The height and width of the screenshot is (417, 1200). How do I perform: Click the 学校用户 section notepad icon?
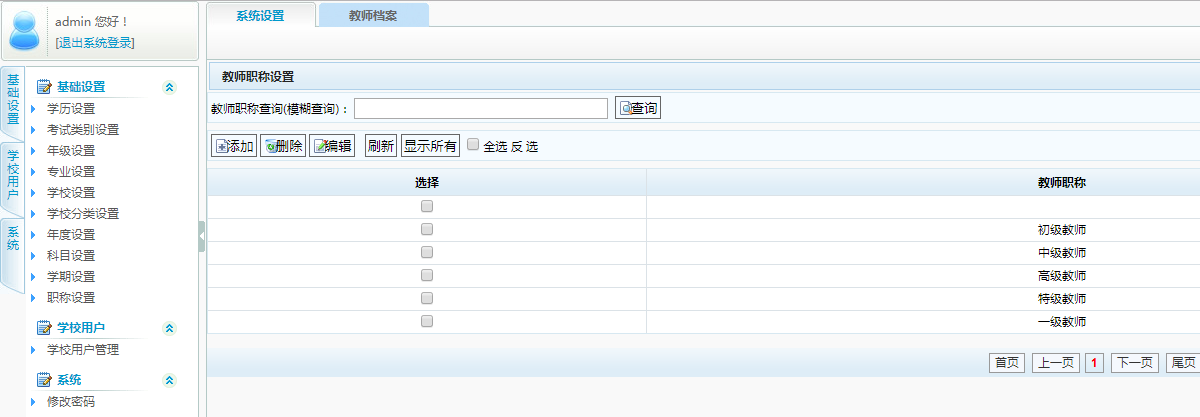[x=44, y=328]
